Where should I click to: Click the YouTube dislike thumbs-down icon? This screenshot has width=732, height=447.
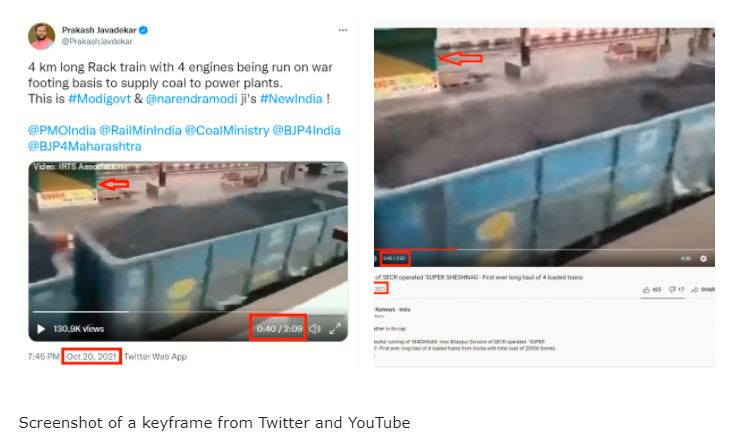pyautogui.click(x=672, y=290)
